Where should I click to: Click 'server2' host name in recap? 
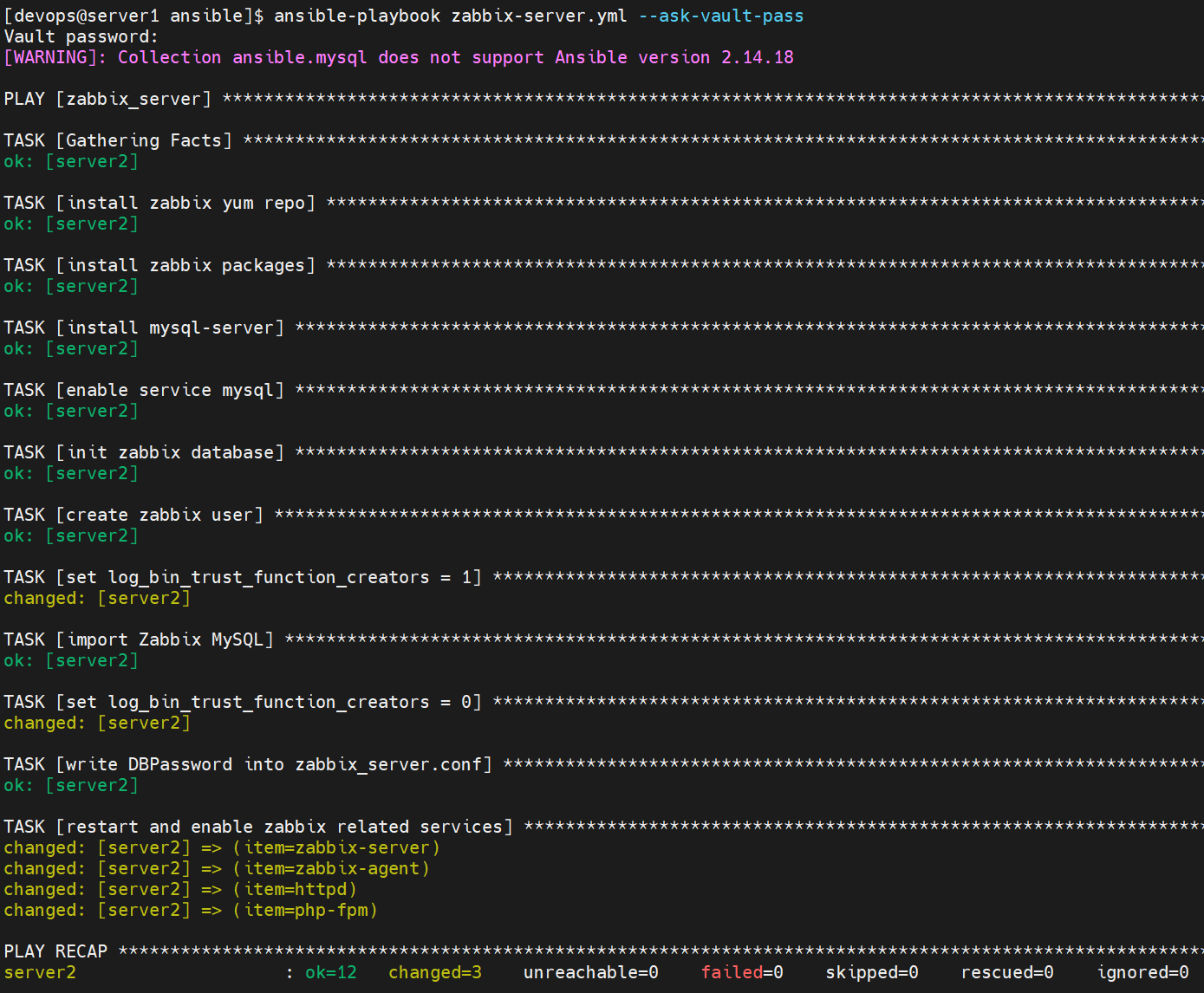click(x=40, y=972)
